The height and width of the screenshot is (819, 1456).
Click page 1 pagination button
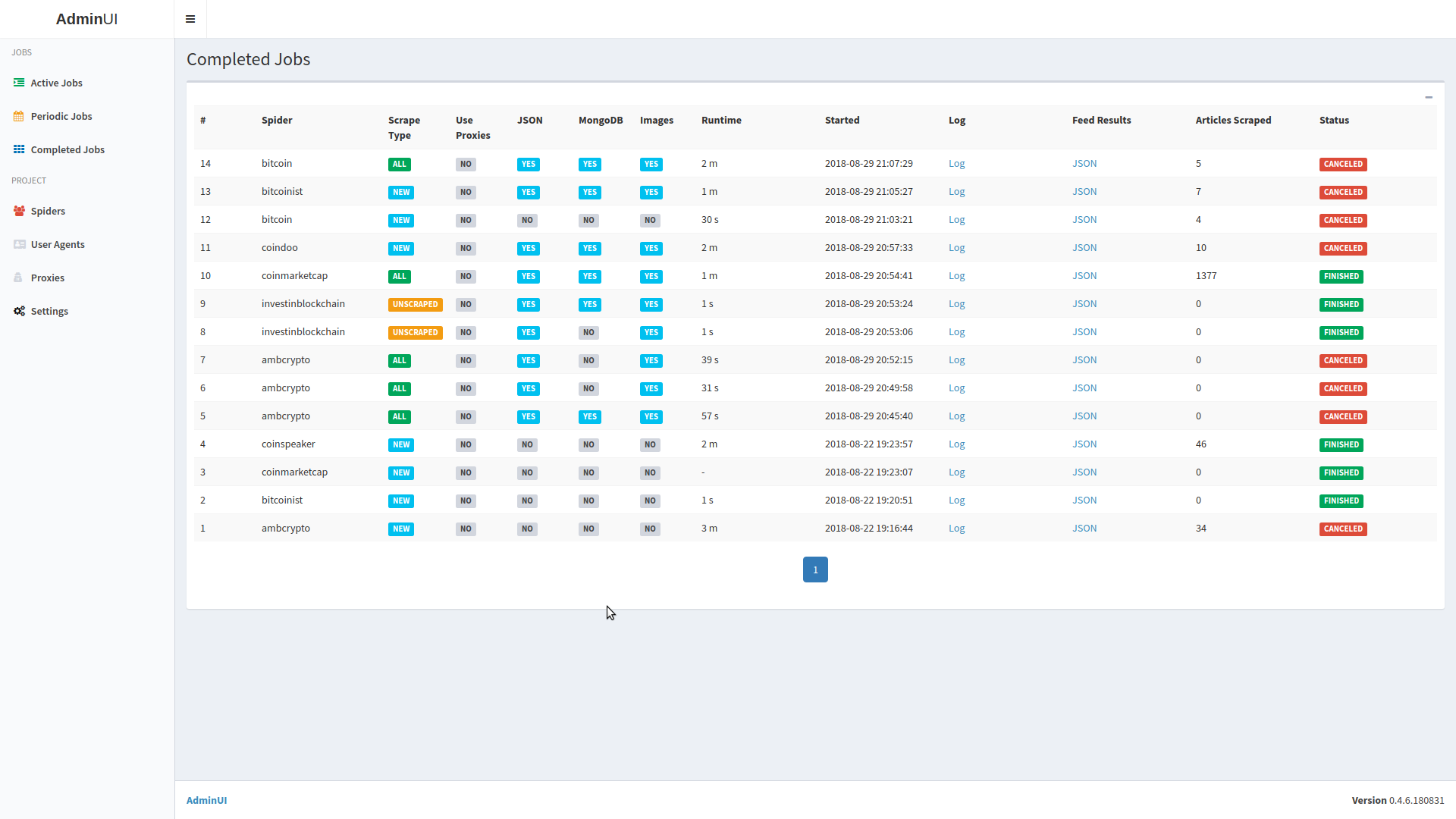[x=815, y=570]
